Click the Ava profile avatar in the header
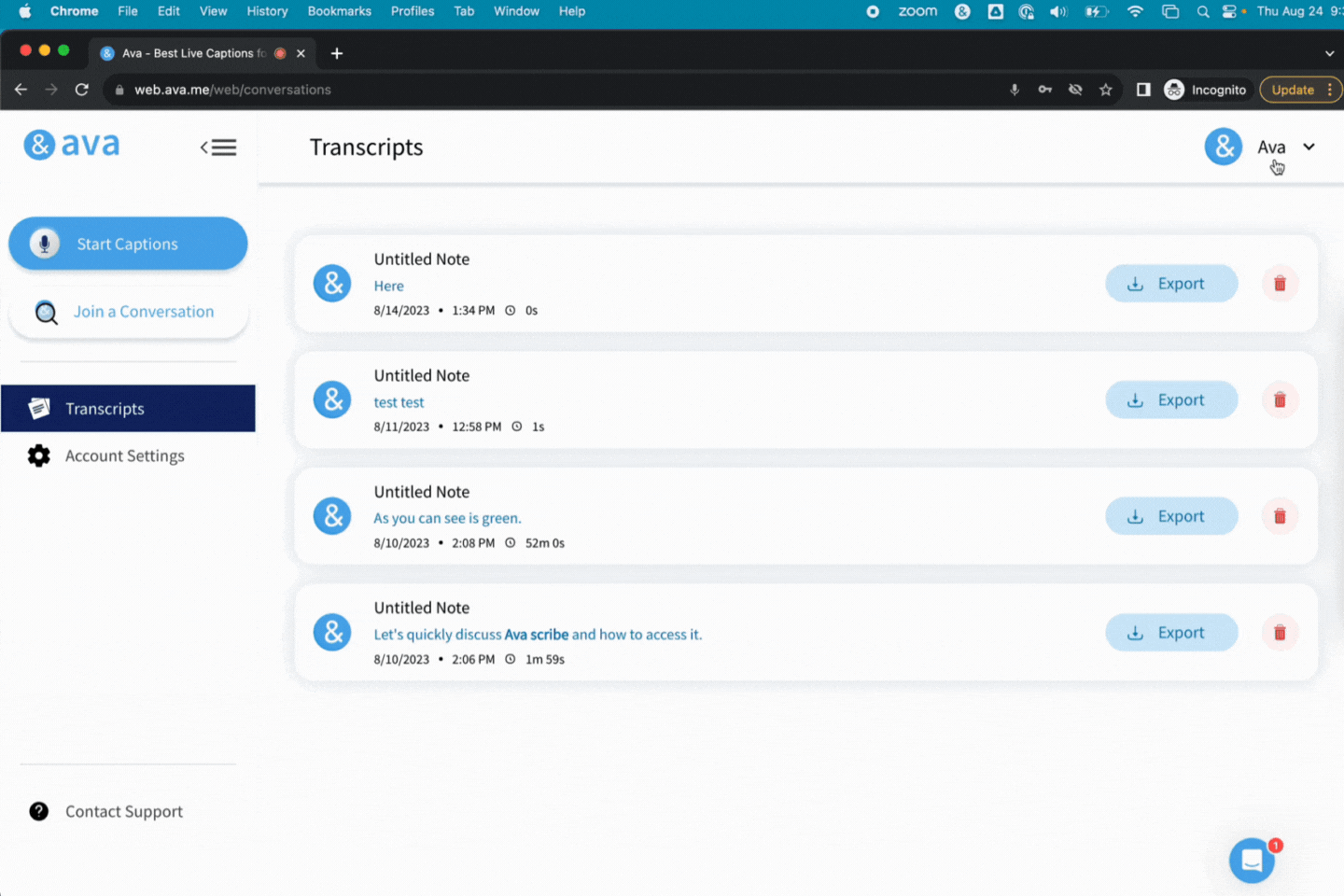Viewport: 1344px width, 896px height. tap(1224, 147)
